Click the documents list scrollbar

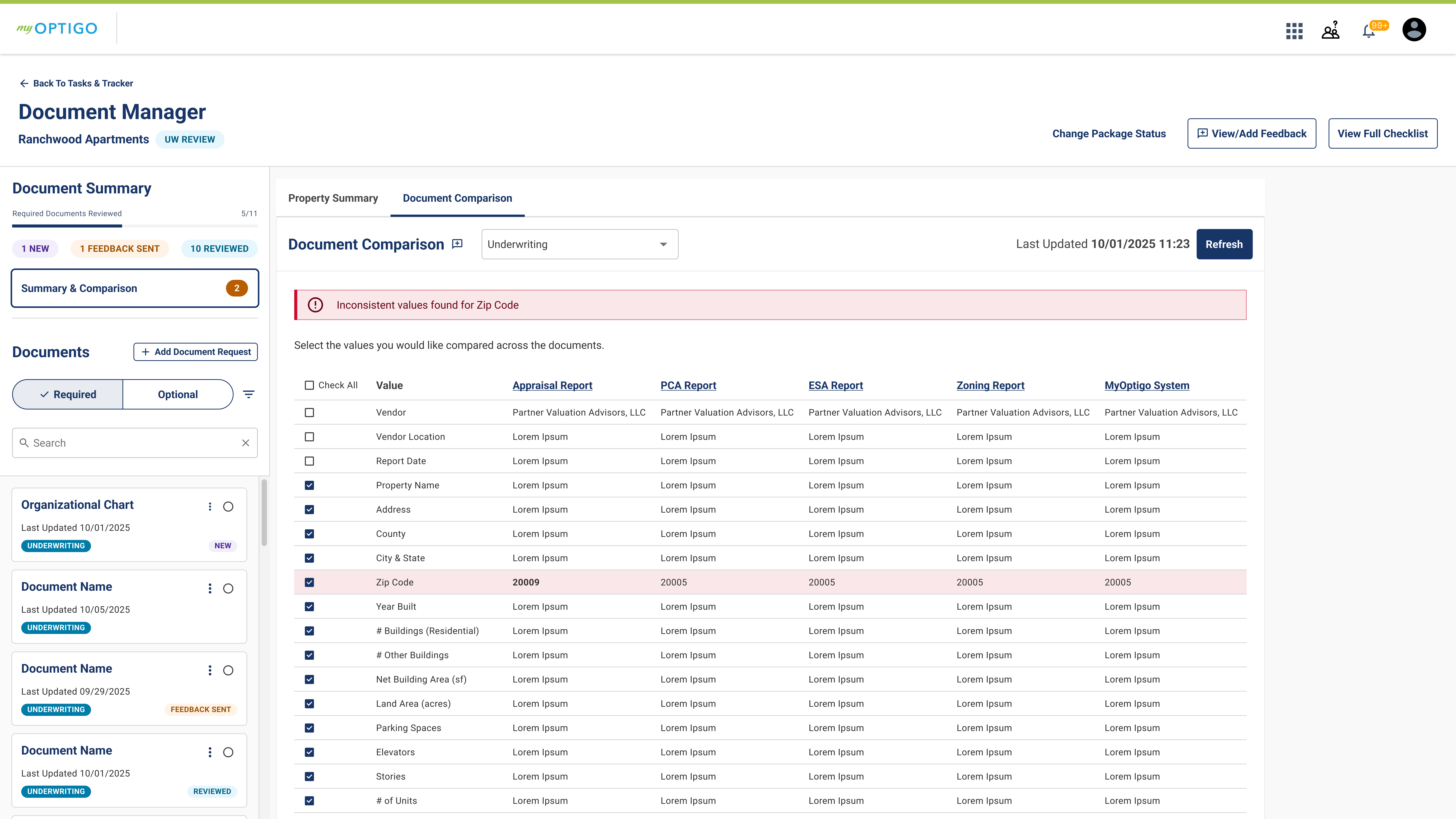(x=264, y=513)
